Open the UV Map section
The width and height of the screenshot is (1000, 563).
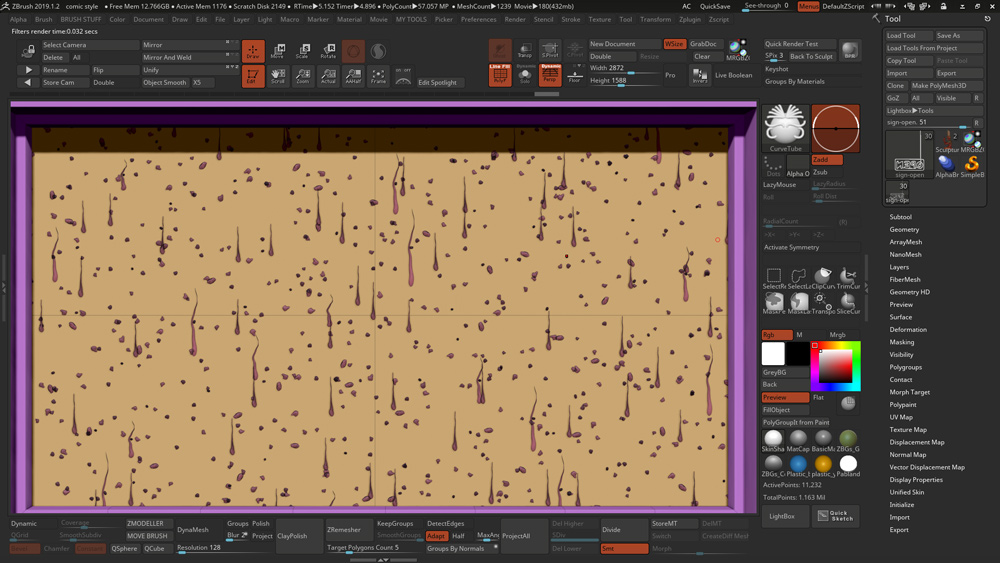click(x=901, y=417)
